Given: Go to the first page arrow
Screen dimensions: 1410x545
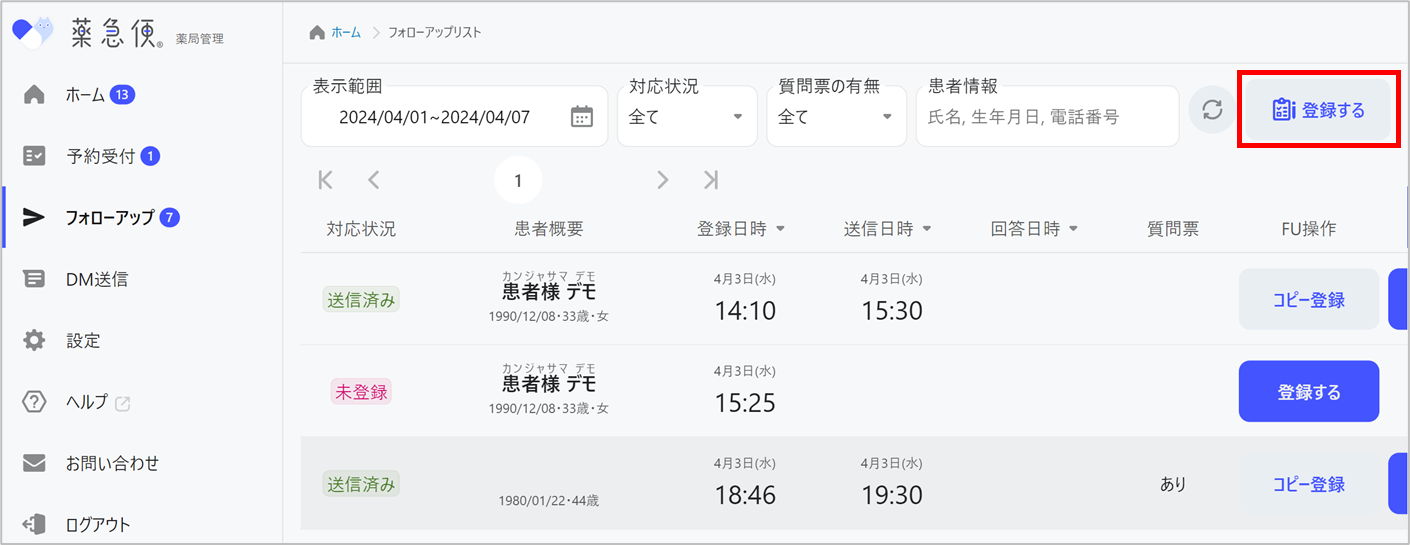Looking at the screenshot, I should pyautogui.click(x=325, y=180).
